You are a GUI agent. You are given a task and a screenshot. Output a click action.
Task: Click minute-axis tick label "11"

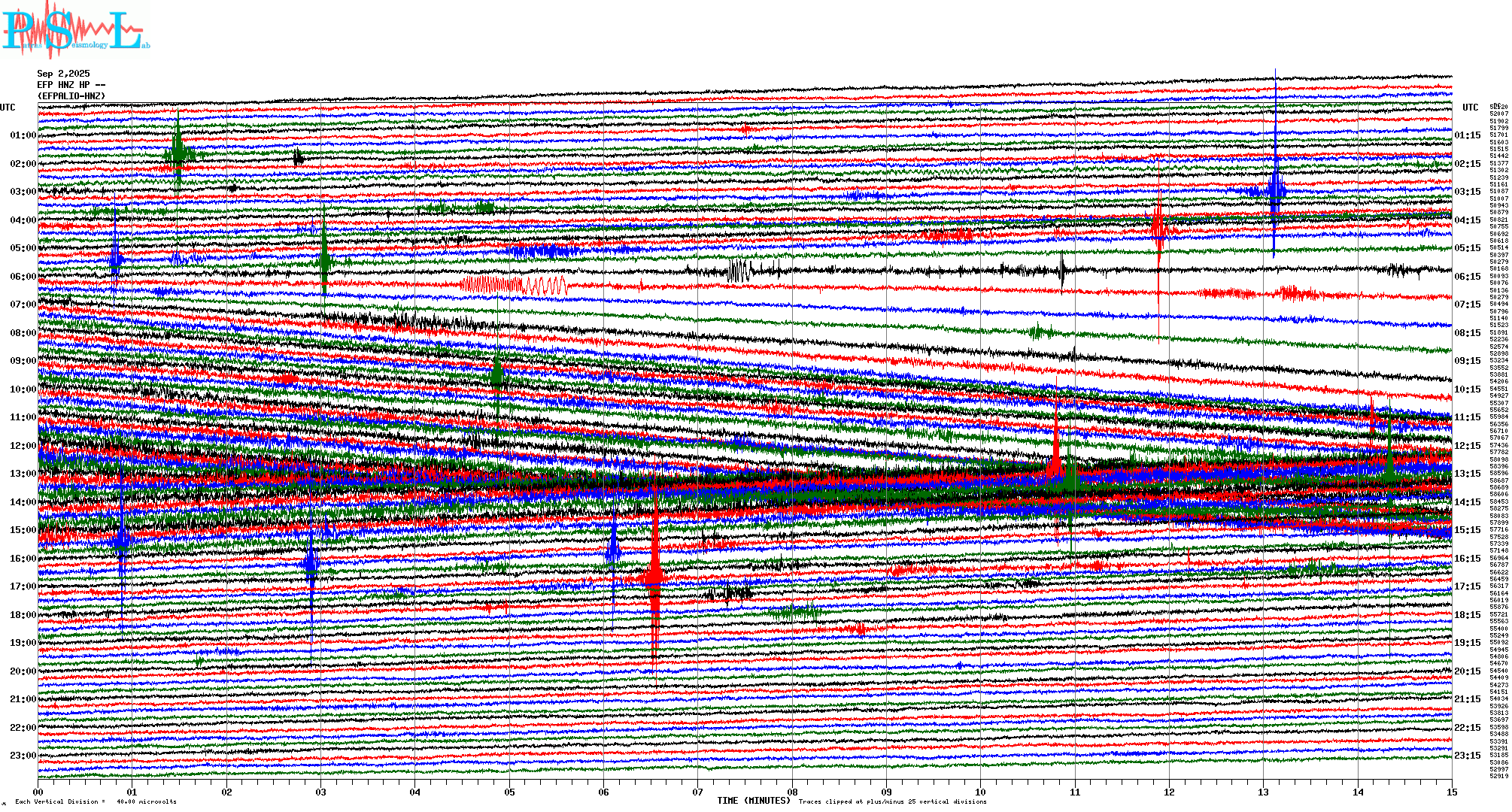(1075, 792)
